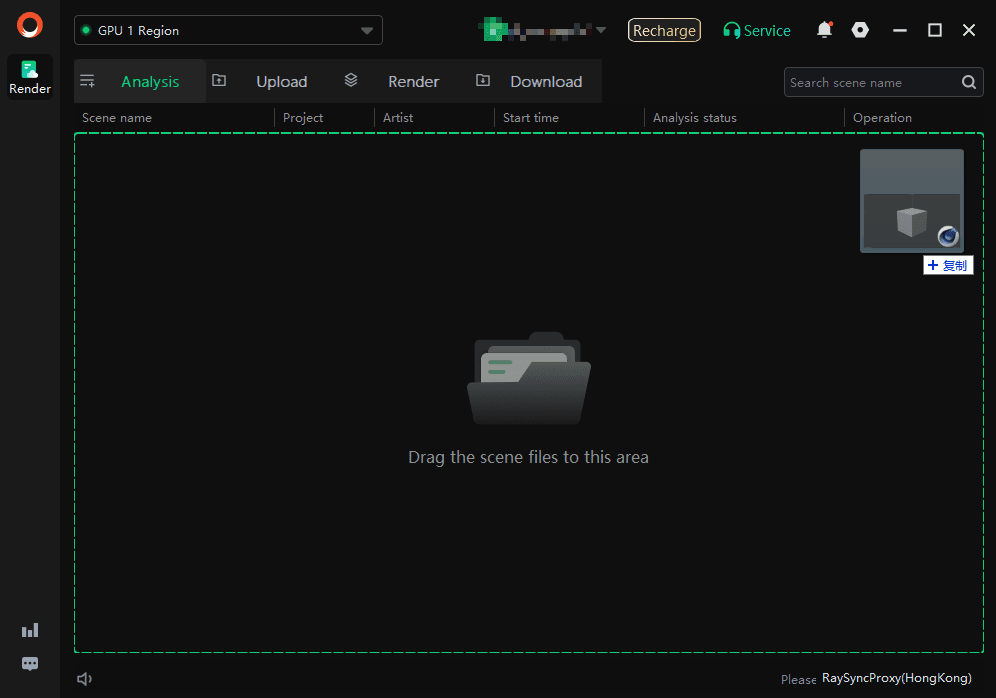The image size is (996, 698).
Task: Go to the Download tab
Action: point(545,82)
